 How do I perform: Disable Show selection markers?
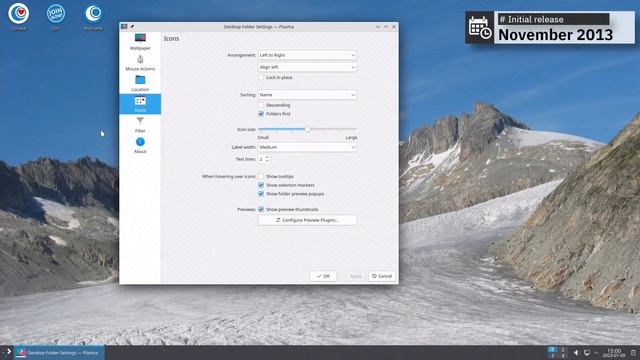click(x=261, y=185)
